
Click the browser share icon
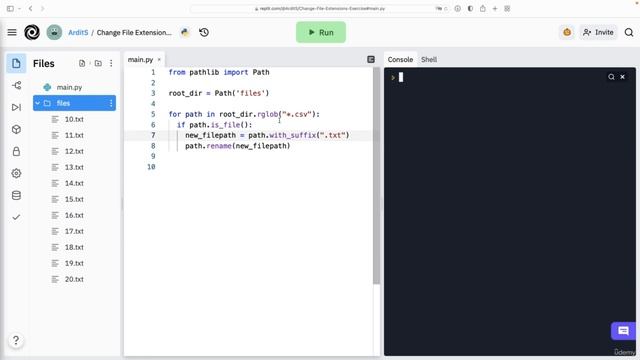[x=482, y=8]
